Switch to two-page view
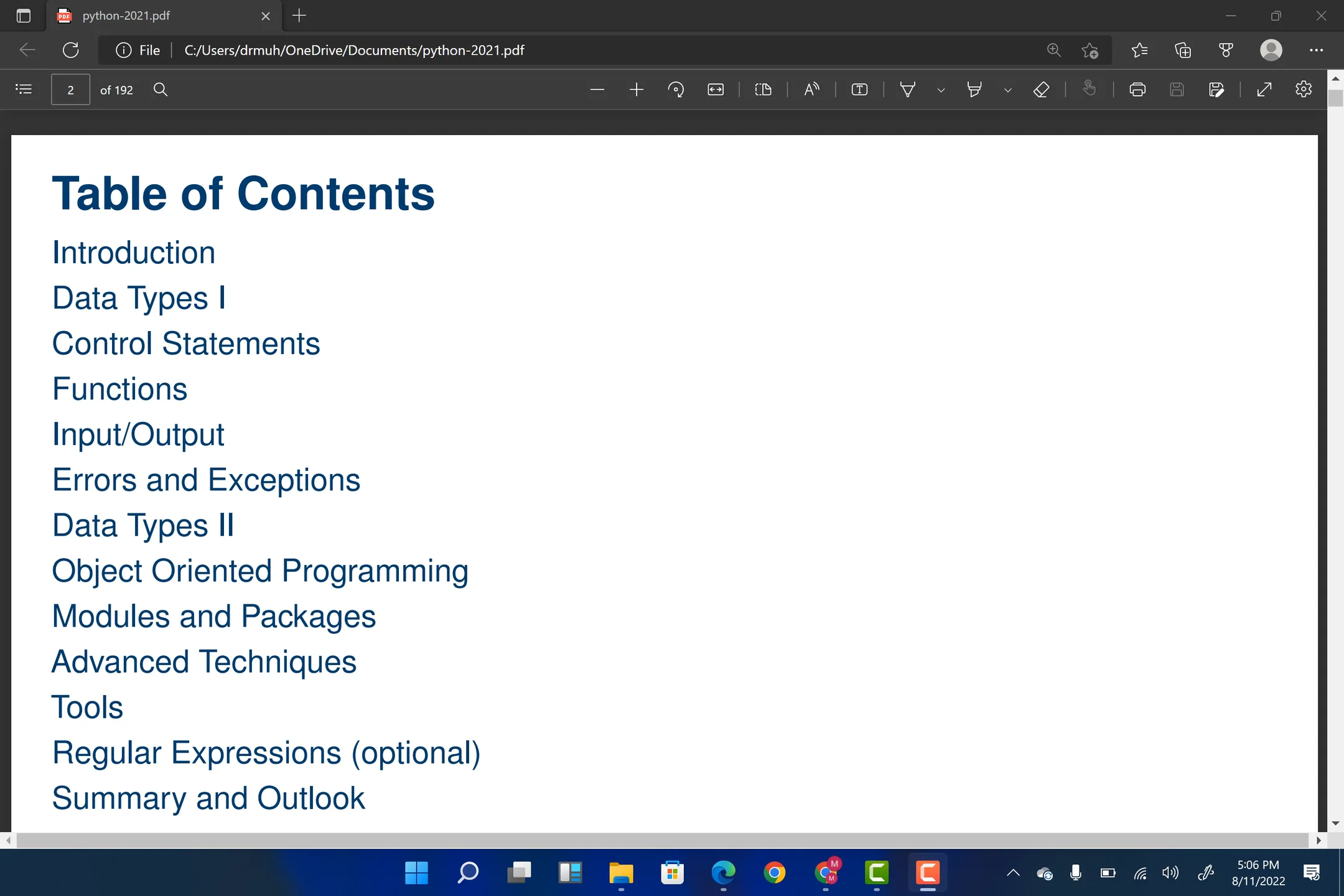 763,89
